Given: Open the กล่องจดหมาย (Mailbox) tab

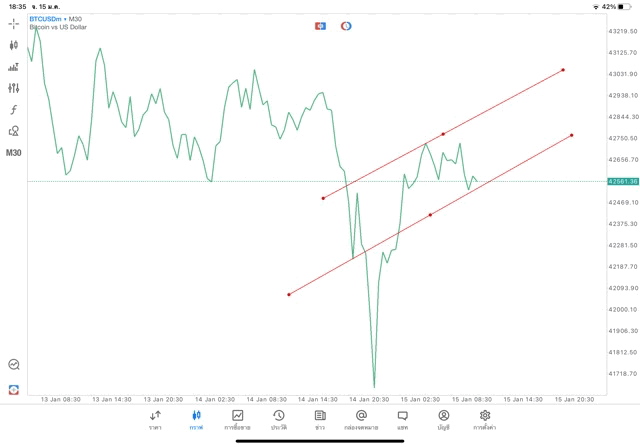Looking at the screenshot, I should point(361,419).
